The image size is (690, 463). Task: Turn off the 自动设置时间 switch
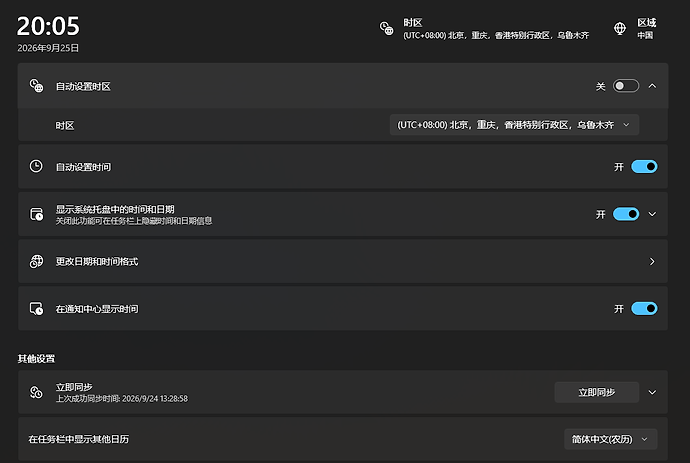click(644, 167)
